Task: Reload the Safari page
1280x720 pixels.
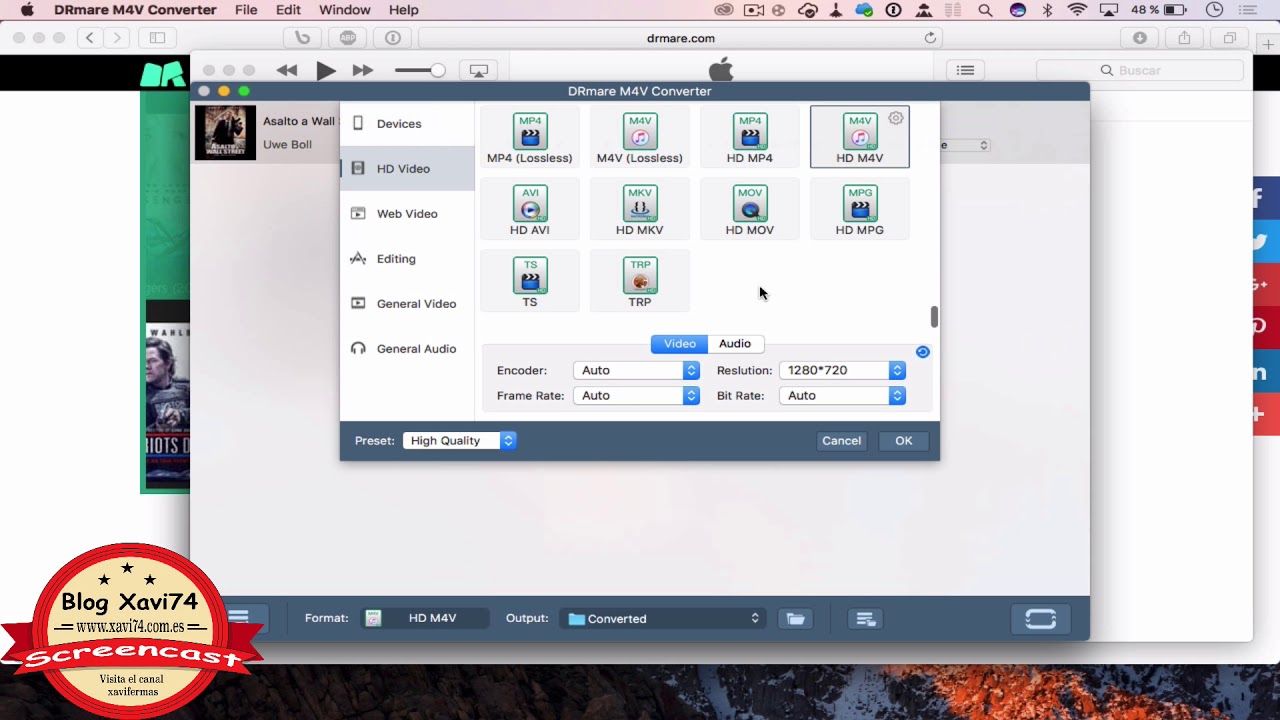Action: point(930,38)
